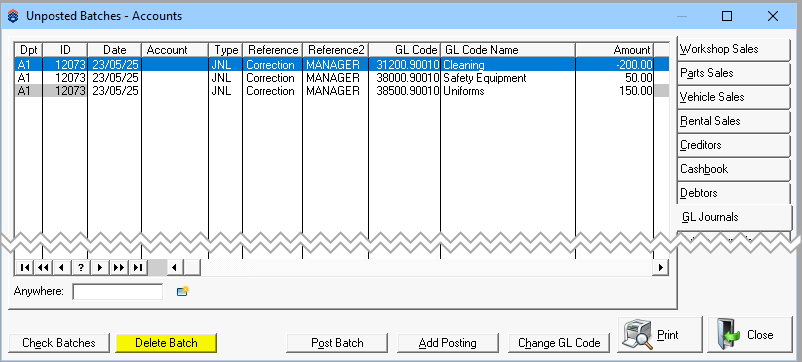Click the Account column header
The width and height of the screenshot is (802, 362).
pos(175,50)
